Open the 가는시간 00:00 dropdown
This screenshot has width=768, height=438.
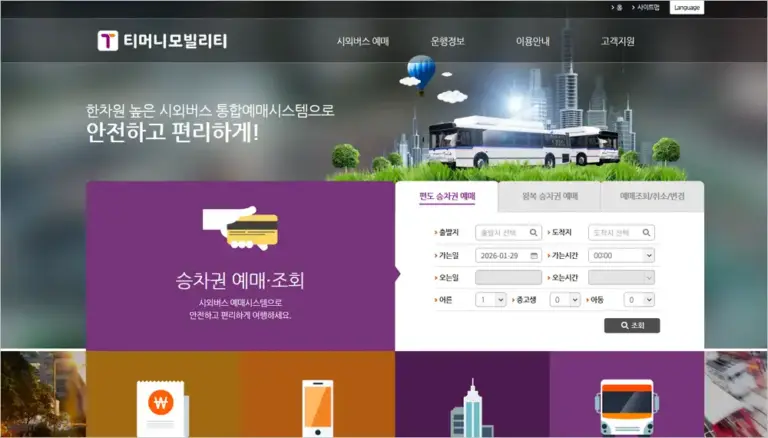622,255
